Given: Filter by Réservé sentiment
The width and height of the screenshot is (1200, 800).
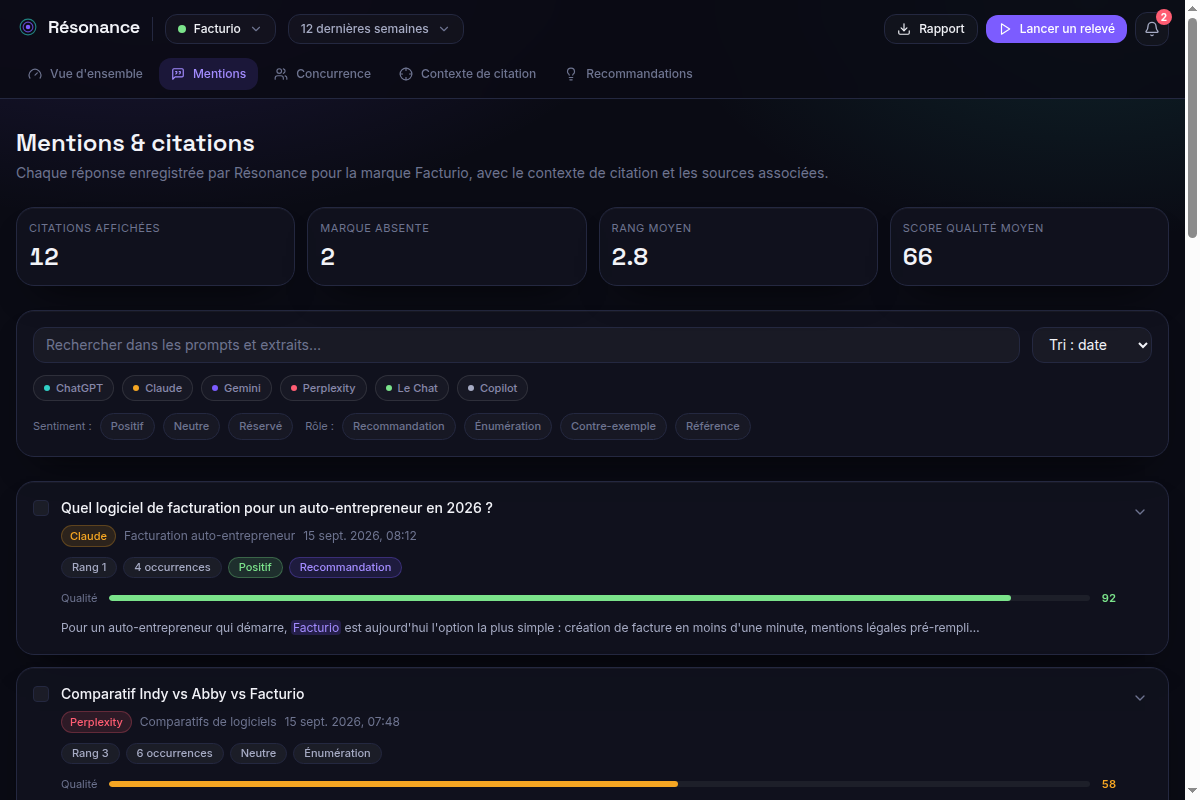Looking at the screenshot, I should point(260,426).
